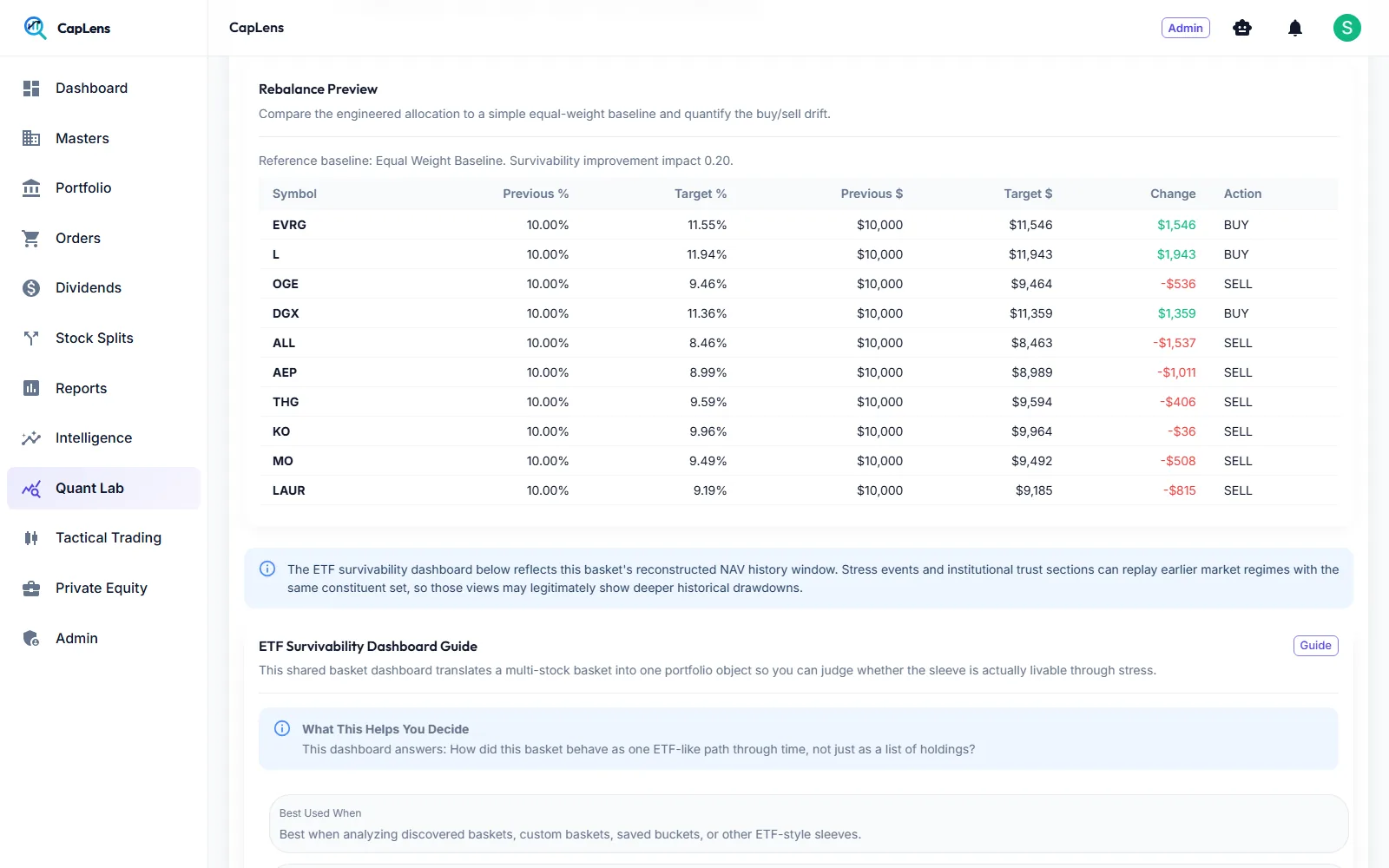Click the Admin shield icon in sidebar

click(x=31, y=639)
